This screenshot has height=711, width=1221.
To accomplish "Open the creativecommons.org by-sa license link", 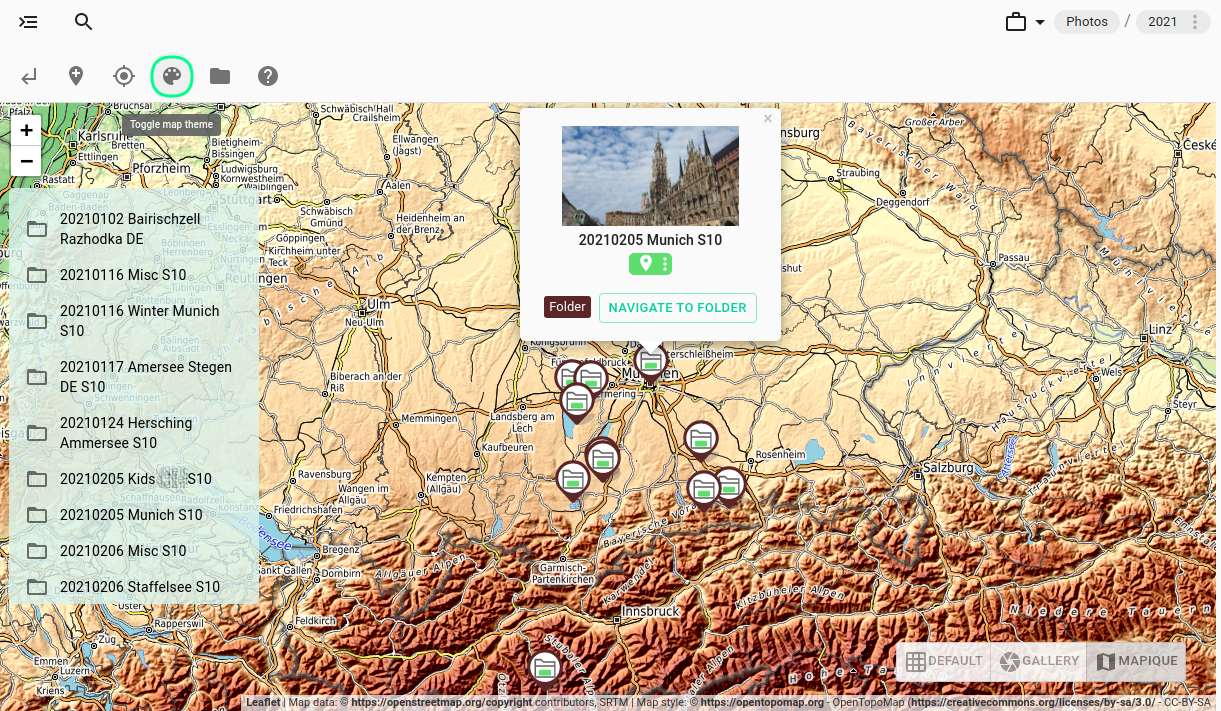I will tap(1034, 703).
